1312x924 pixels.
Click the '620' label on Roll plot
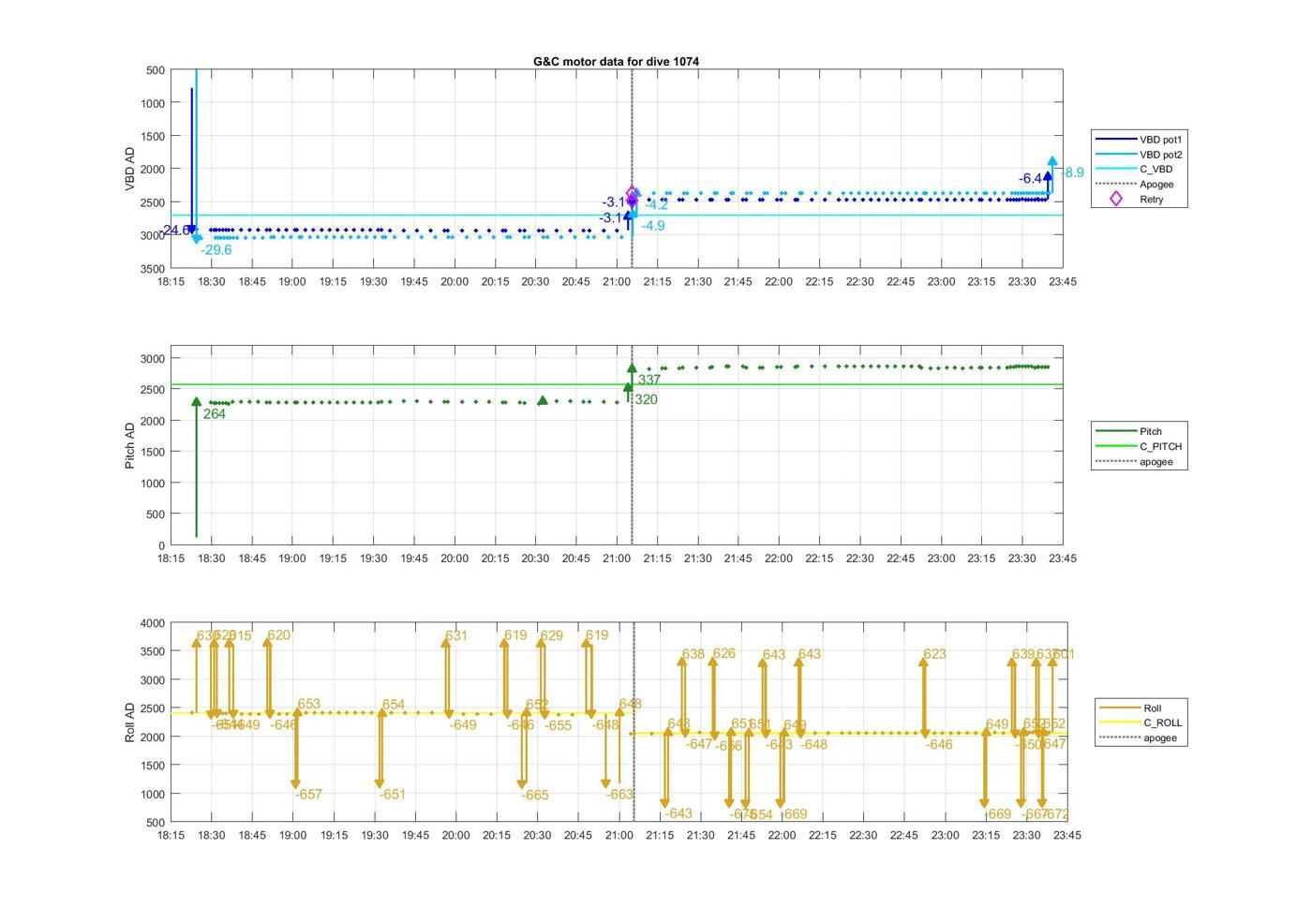(x=278, y=635)
